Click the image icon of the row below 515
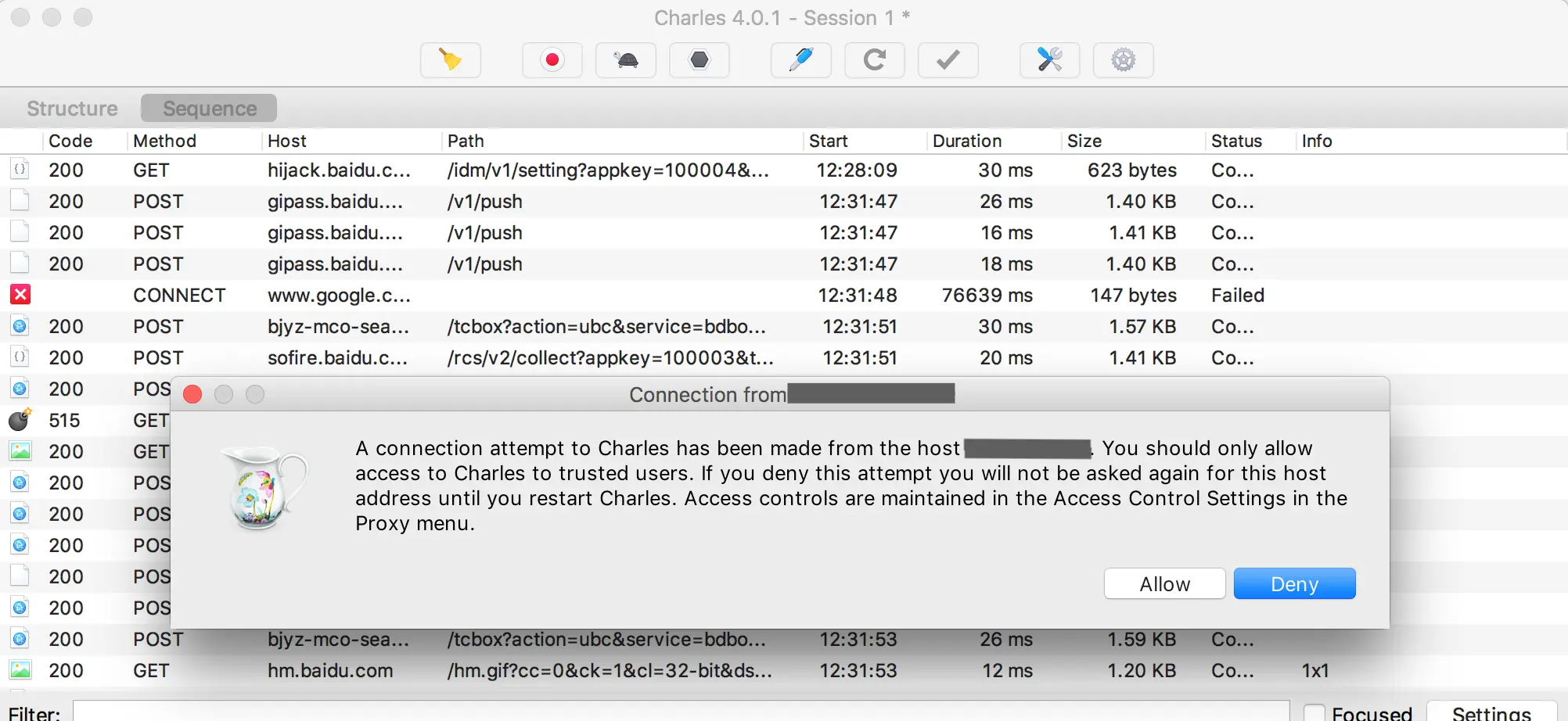1568x721 pixels. coord(20,451)
